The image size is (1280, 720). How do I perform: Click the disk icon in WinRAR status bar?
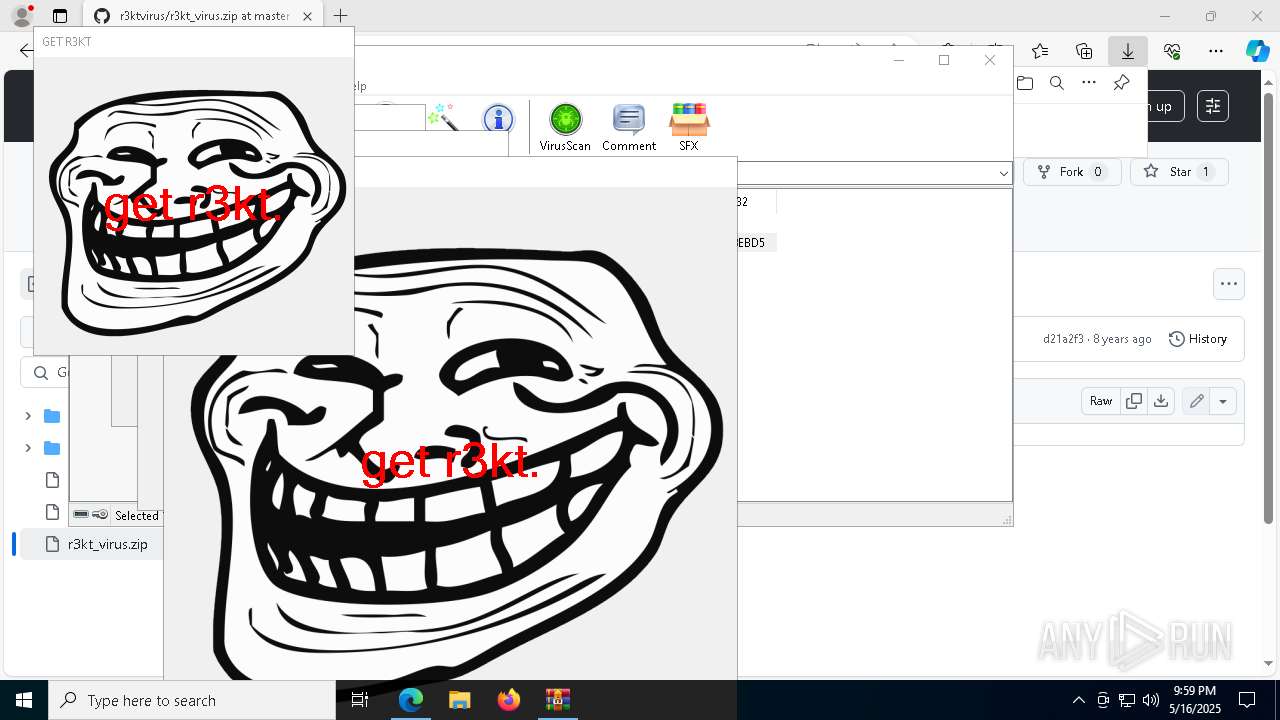pyautogui.click(x=81, y=515)
